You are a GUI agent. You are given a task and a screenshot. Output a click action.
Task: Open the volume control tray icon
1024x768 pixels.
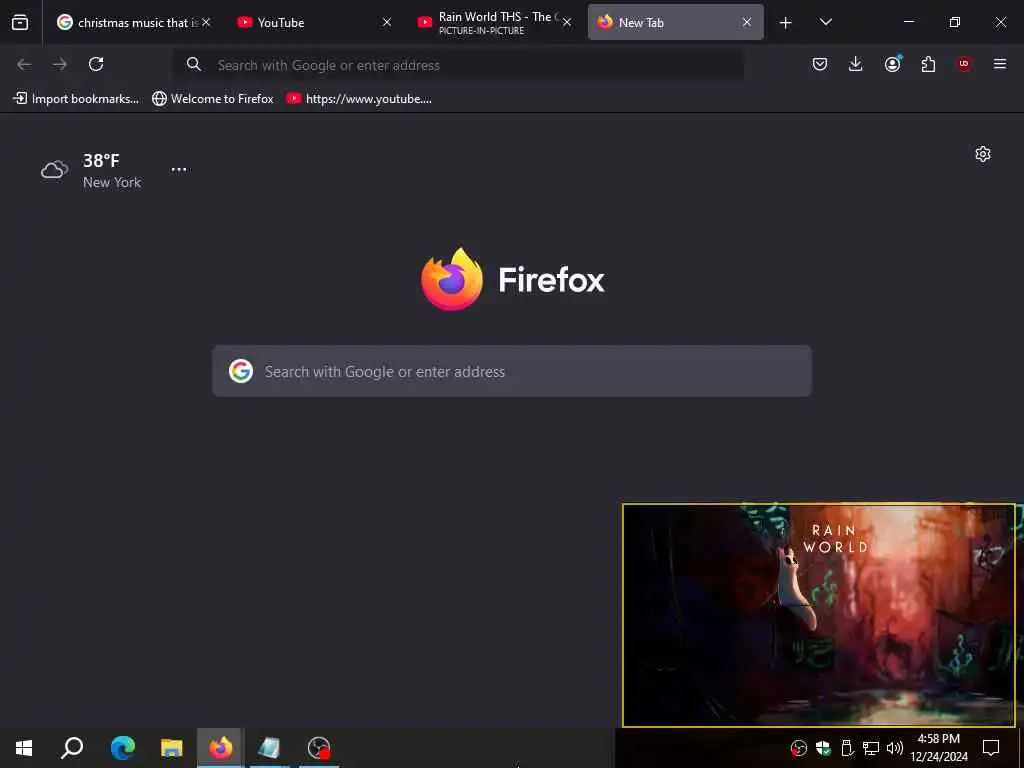895,748
